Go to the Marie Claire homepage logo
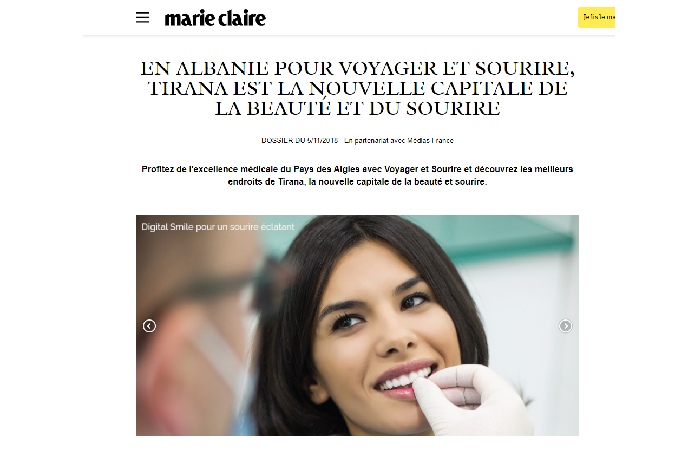 click(215, 18)
